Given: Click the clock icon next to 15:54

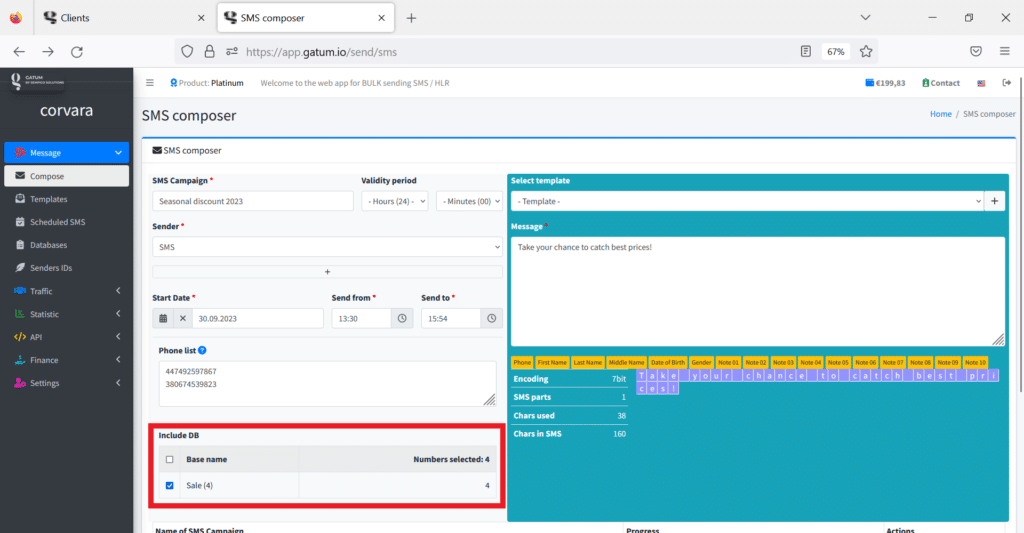Looking at the screenshot, I should click(491, 318).
